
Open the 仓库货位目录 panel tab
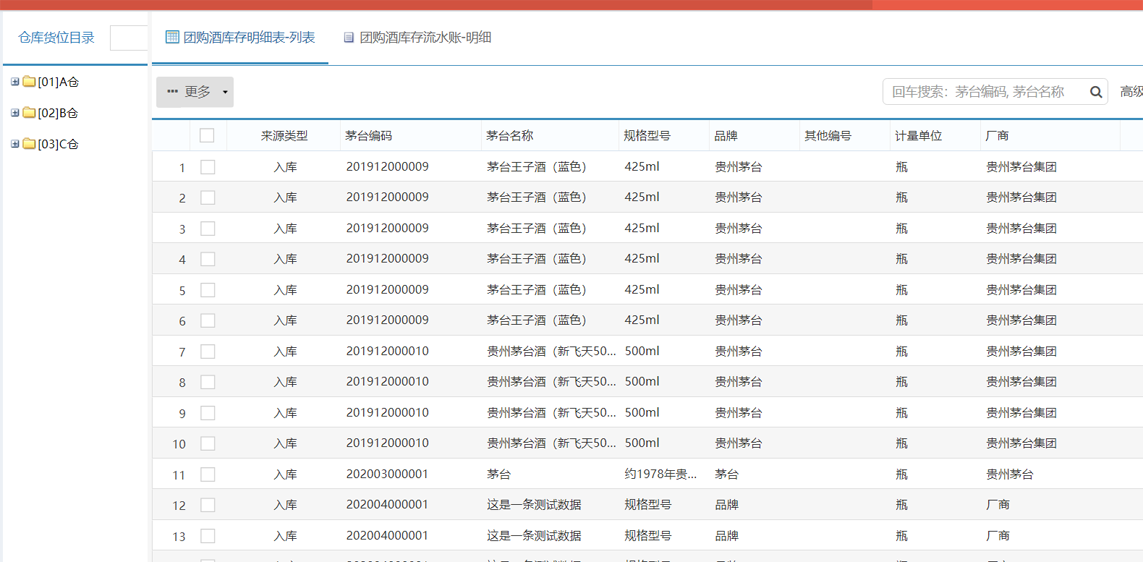point(56,38)
